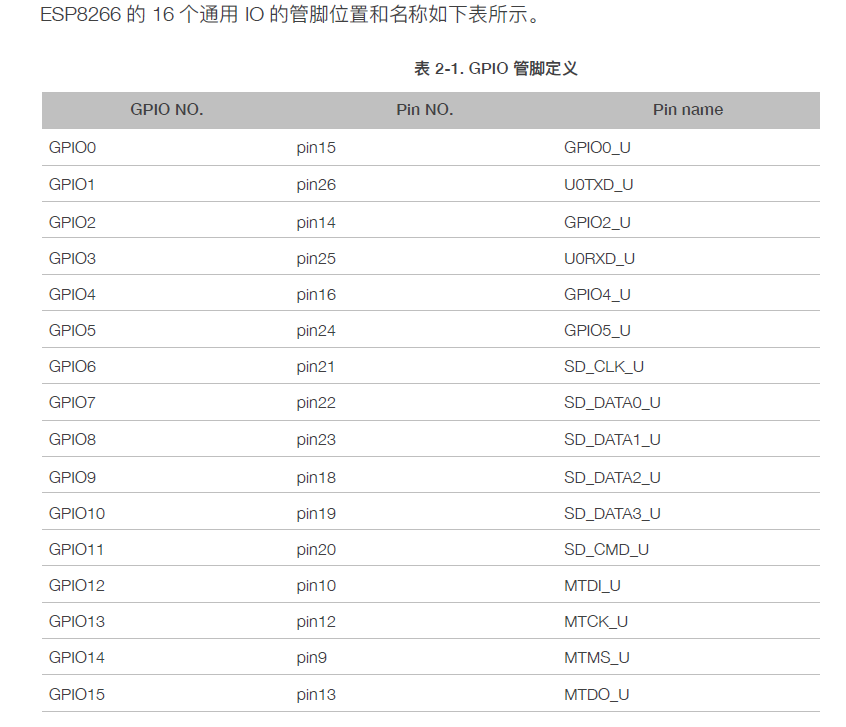
Task: Click the GPIO10 cell
Action: coord(77,513)
